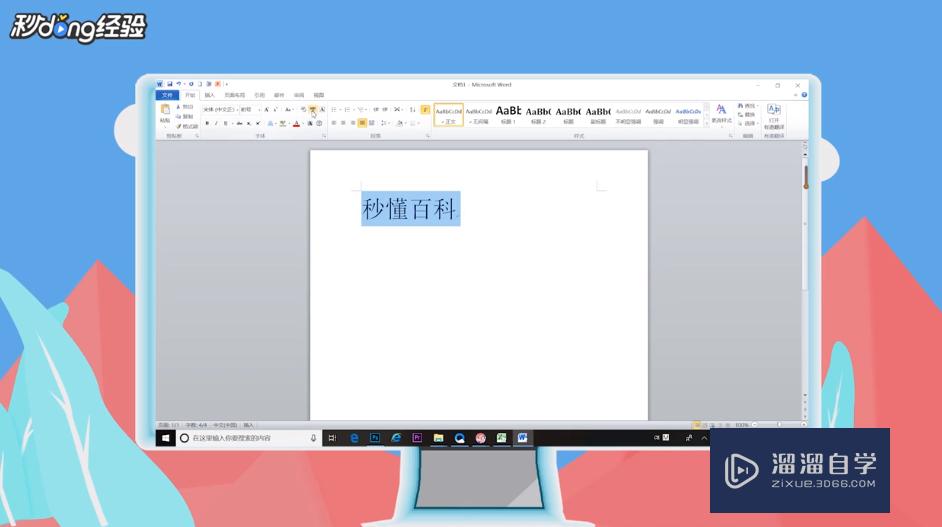Viewport: 942px width, 527px height.
Task: Open the font size combo box
Action: point(251,109)
